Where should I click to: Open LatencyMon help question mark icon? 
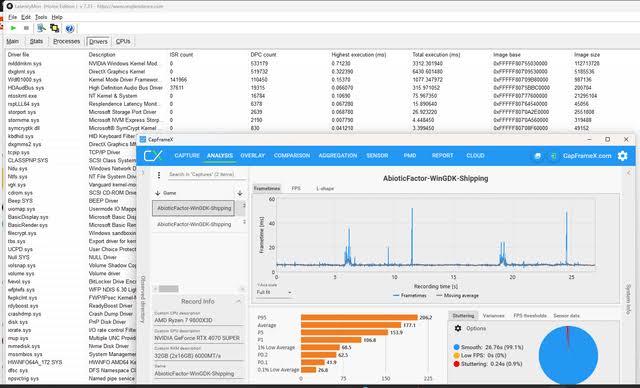tap(70, 29)
